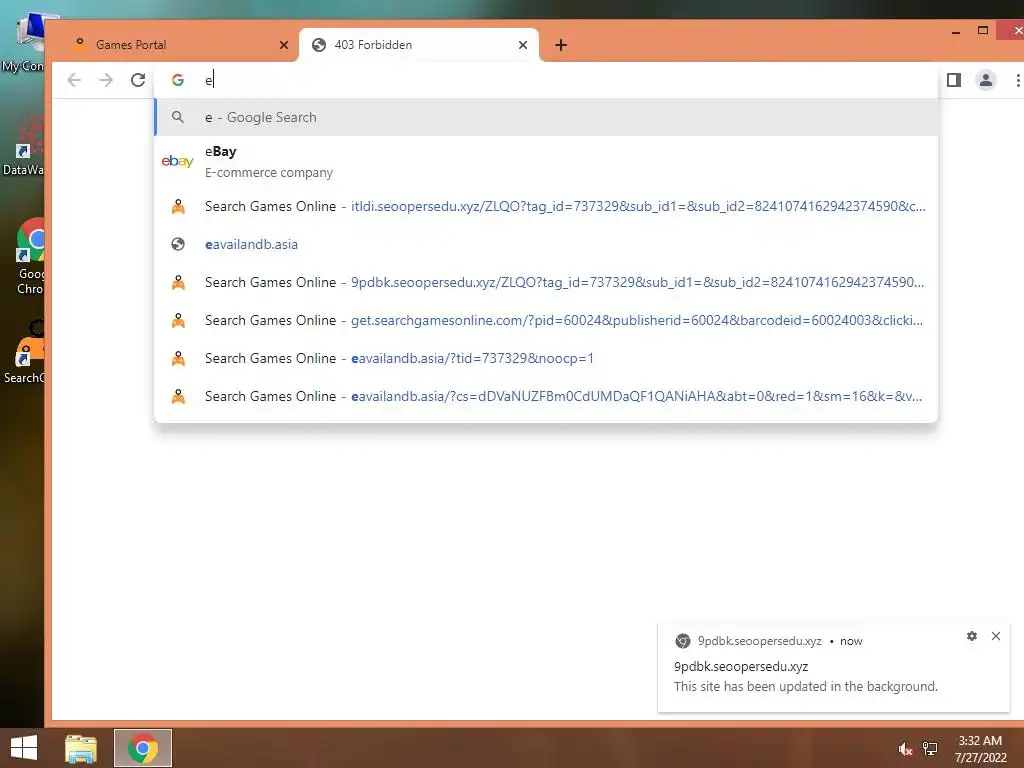This screenshot has width=1024, height=768.
Task: Open the Google Chrome desktop shortcut
Action: tap(27, 257)
